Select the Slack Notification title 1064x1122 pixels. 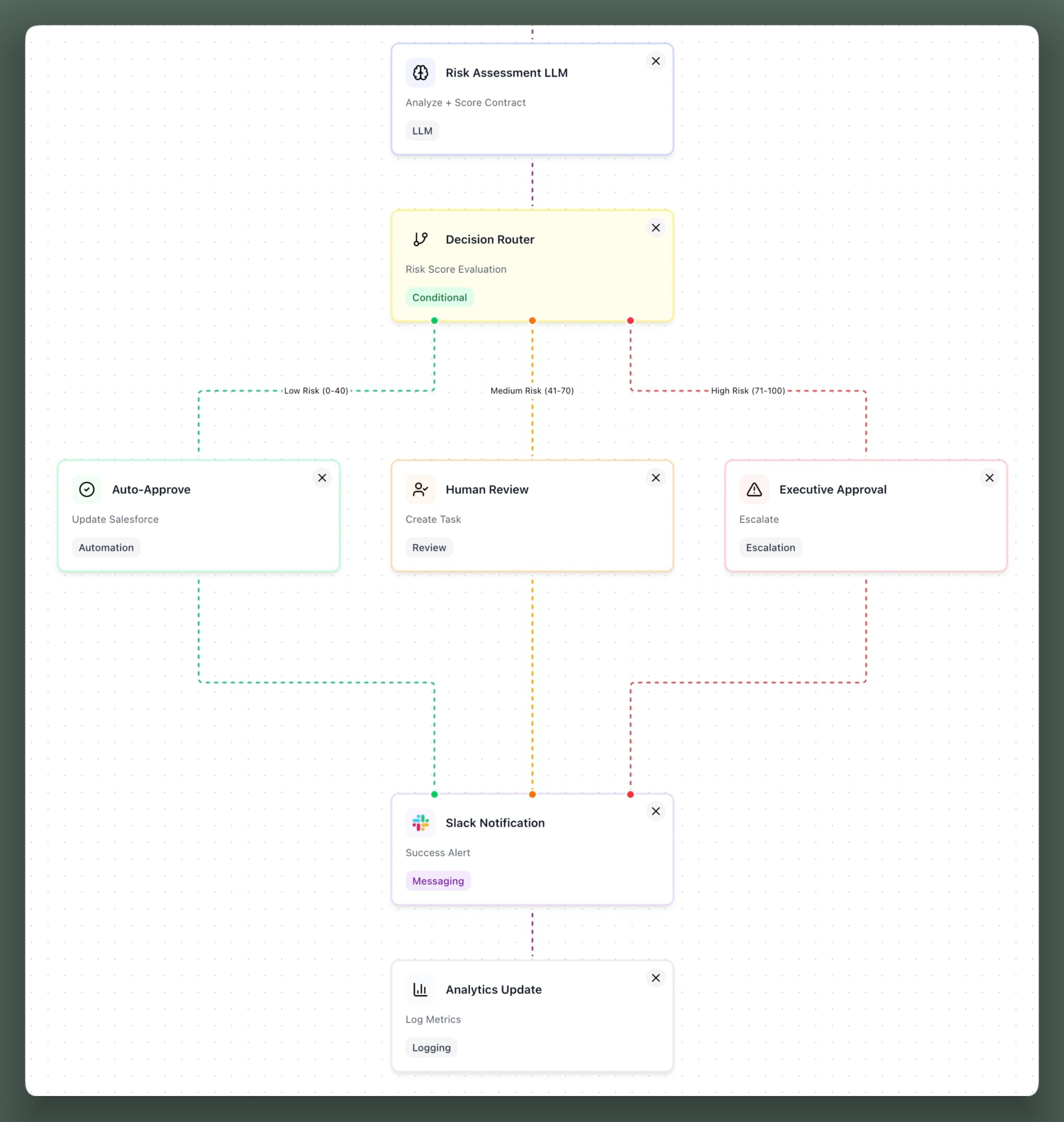[495, 823]
